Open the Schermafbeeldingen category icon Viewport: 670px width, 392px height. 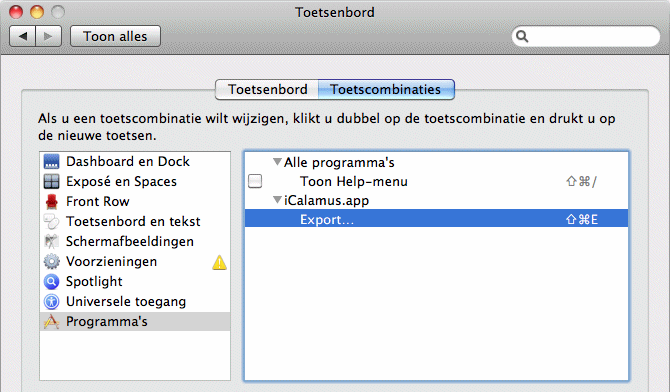tap(52, 242)
